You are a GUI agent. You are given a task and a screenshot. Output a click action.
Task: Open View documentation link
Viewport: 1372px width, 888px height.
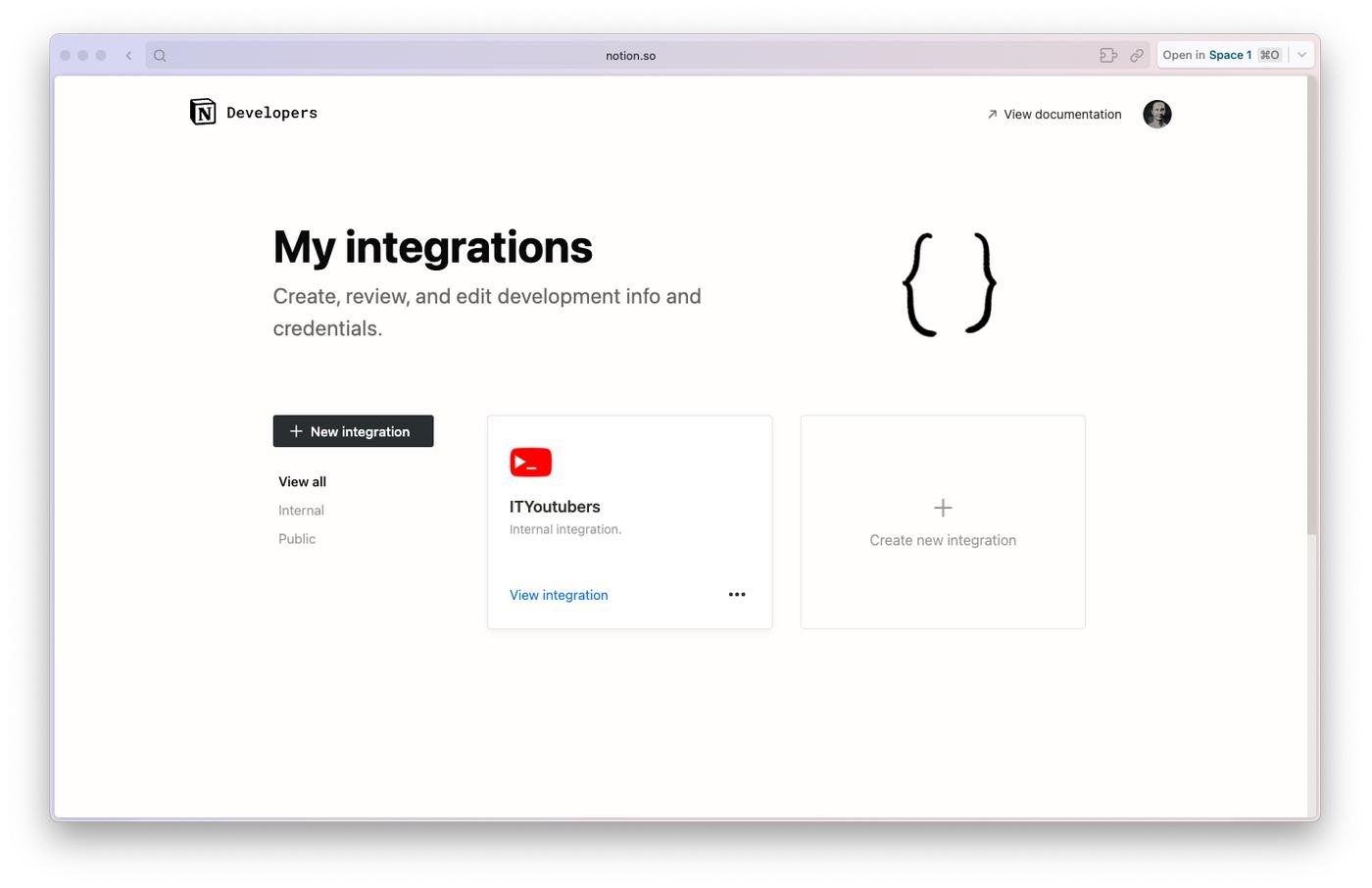[x=1054, y=115]
